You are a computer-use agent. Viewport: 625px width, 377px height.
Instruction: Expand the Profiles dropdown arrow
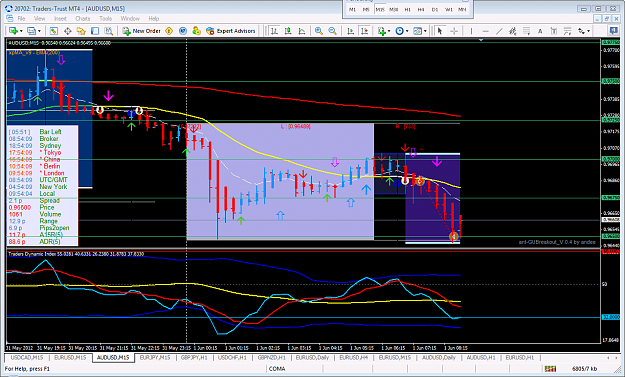39,31
